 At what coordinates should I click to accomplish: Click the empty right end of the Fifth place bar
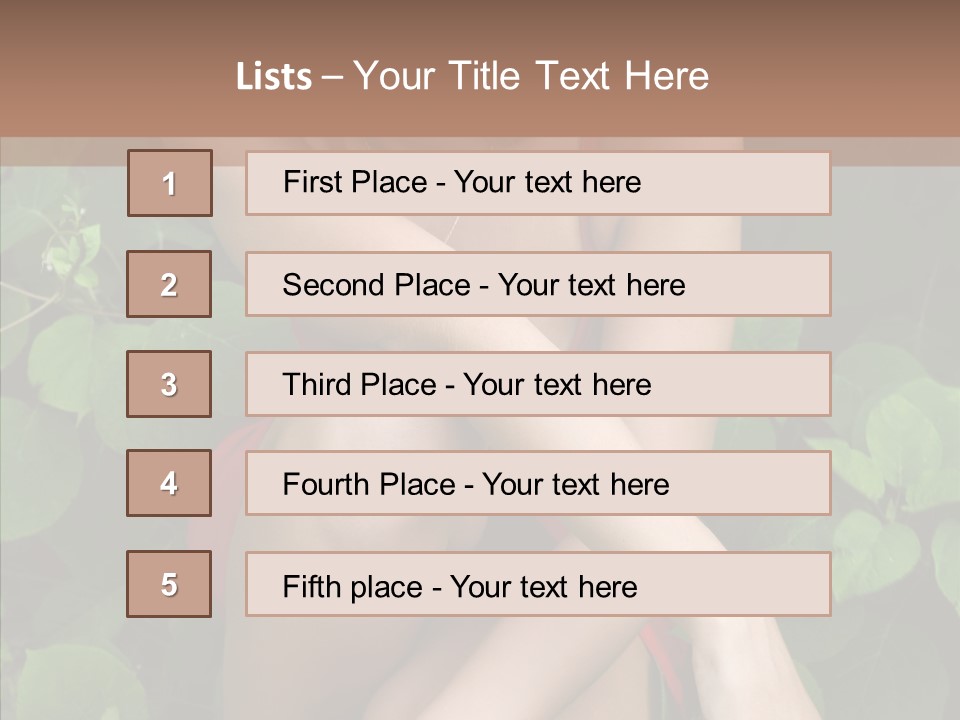pyautogui.click(x=760, y=584)
